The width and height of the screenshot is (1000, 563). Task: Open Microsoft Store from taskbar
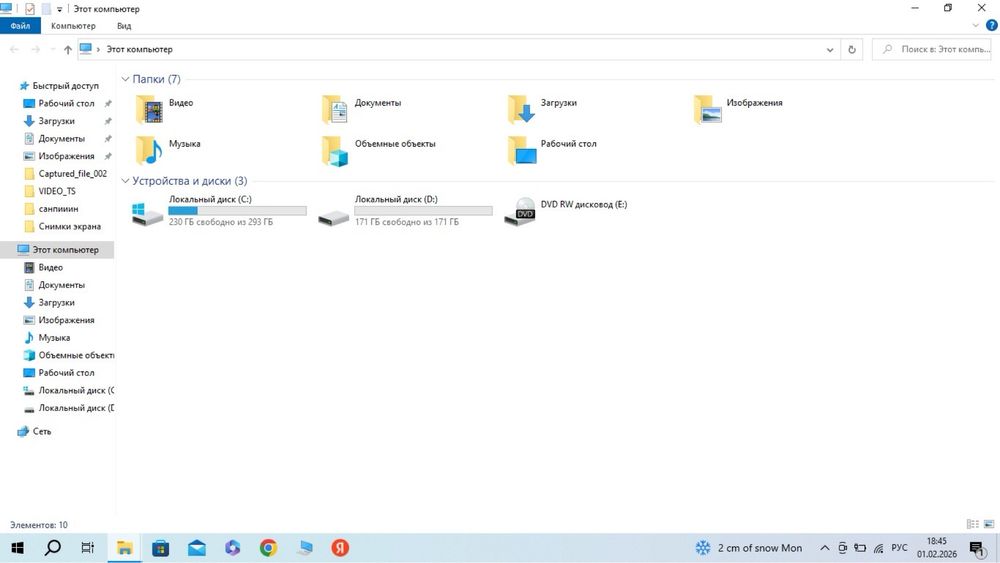161,548
